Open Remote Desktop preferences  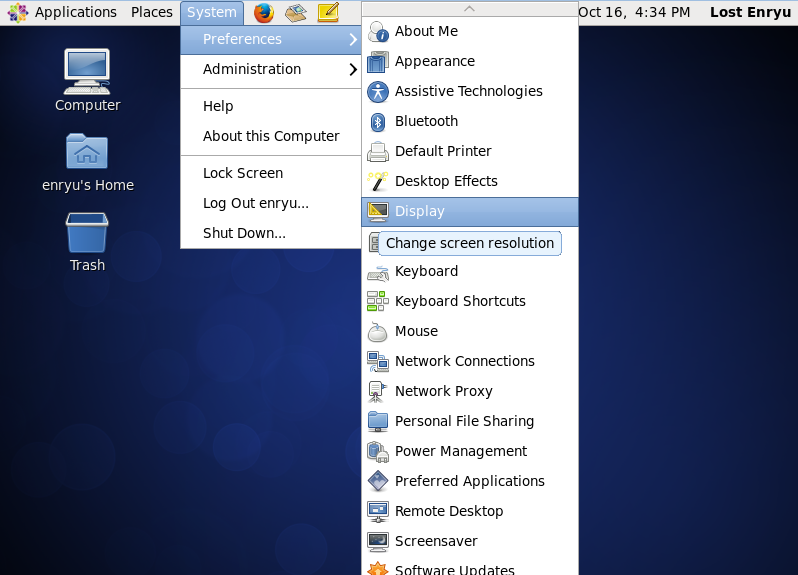(470, 511)
